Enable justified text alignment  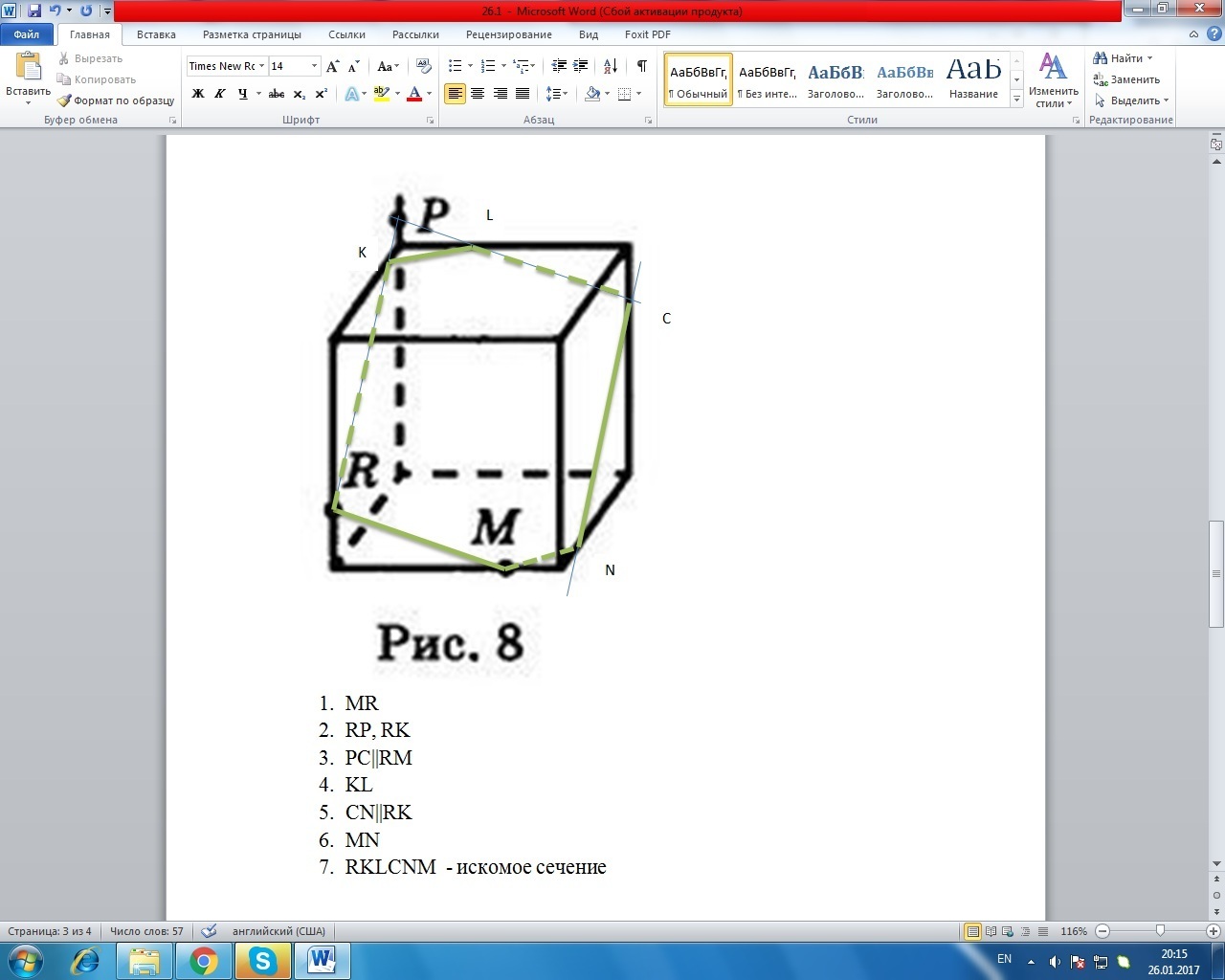[523, 94]
